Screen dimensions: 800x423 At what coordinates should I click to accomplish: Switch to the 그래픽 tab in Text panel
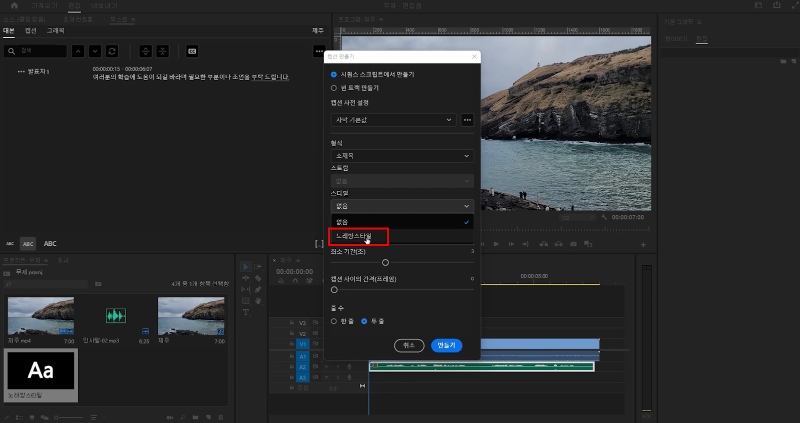(x=55, y=31)
